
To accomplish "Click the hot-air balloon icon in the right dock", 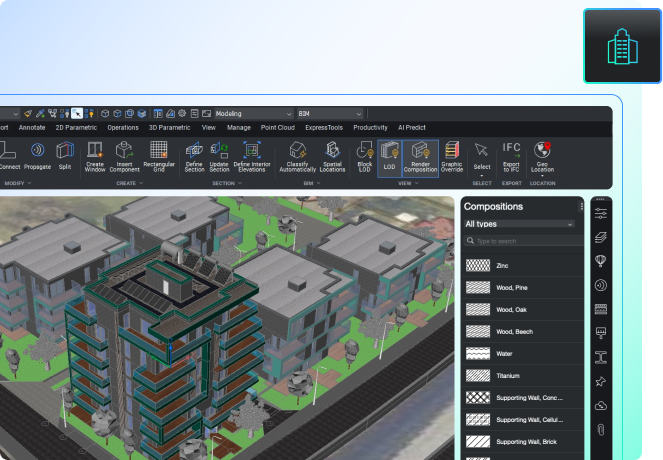I will 601,261.
